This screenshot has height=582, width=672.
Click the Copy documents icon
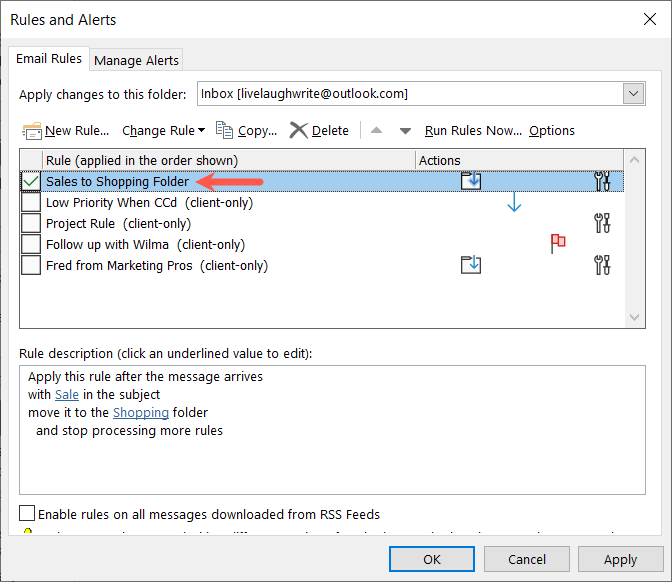224,130
